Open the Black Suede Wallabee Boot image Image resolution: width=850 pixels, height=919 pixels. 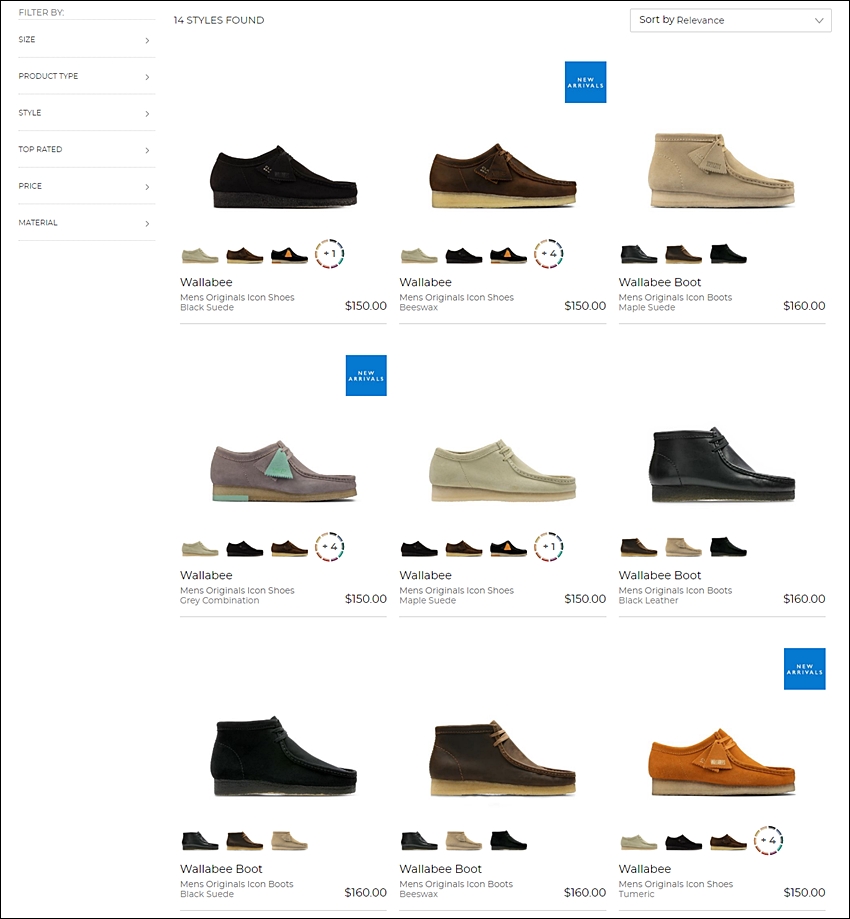pos(284,756)
